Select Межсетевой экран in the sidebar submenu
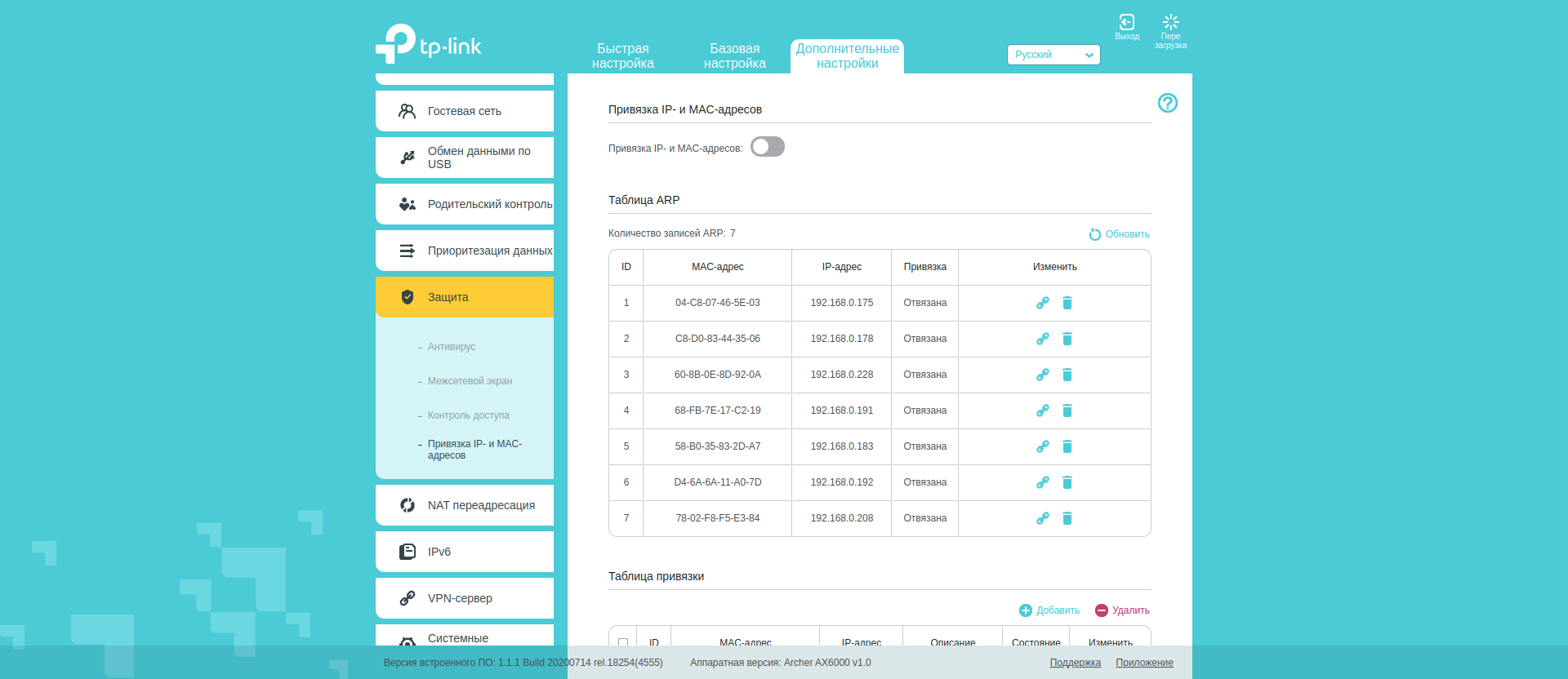 pyautogui.click(x=470, y=381)
